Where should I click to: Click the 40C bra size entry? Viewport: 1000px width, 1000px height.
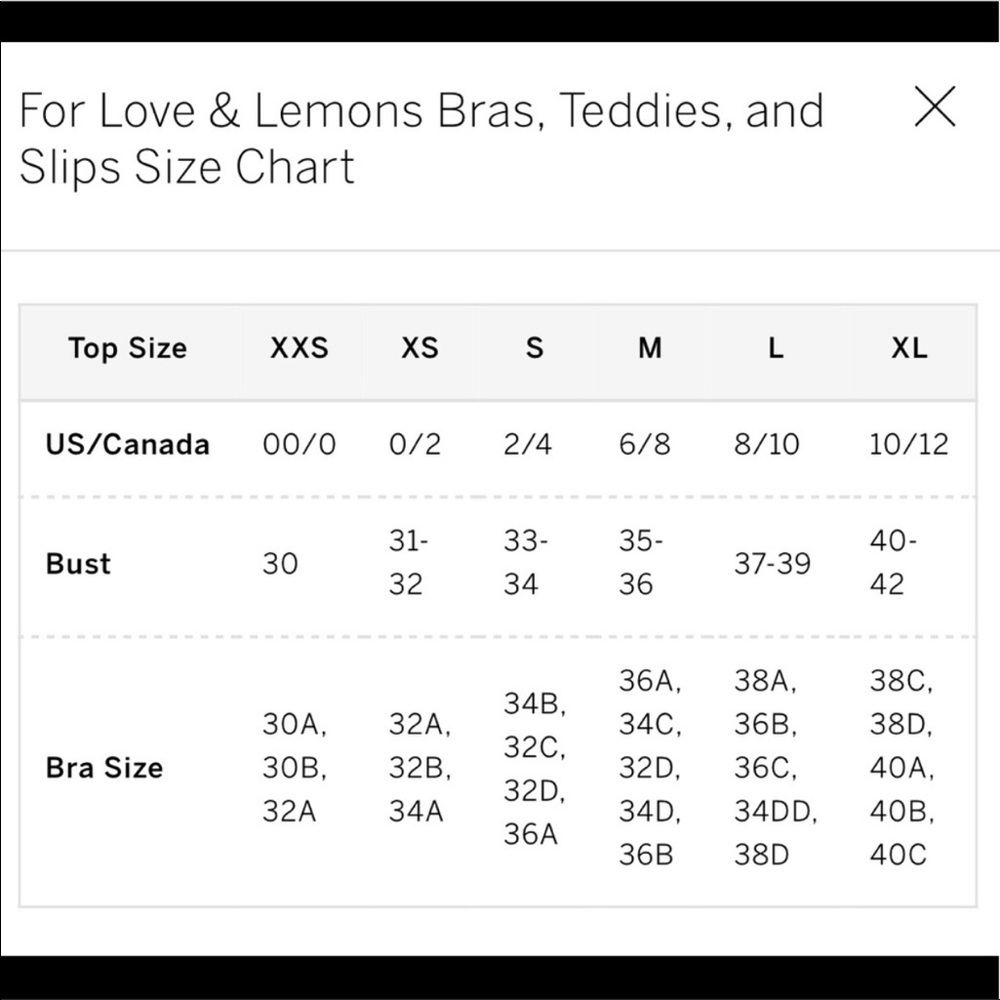click(898, 855)
